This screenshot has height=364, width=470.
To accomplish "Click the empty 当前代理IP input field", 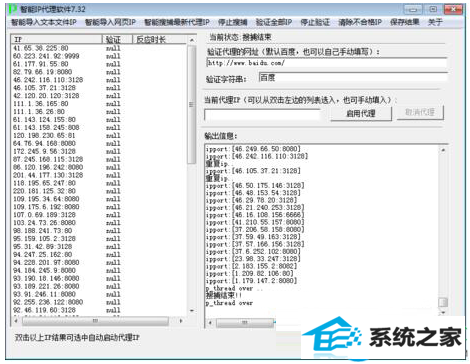I will coord(262,114).
